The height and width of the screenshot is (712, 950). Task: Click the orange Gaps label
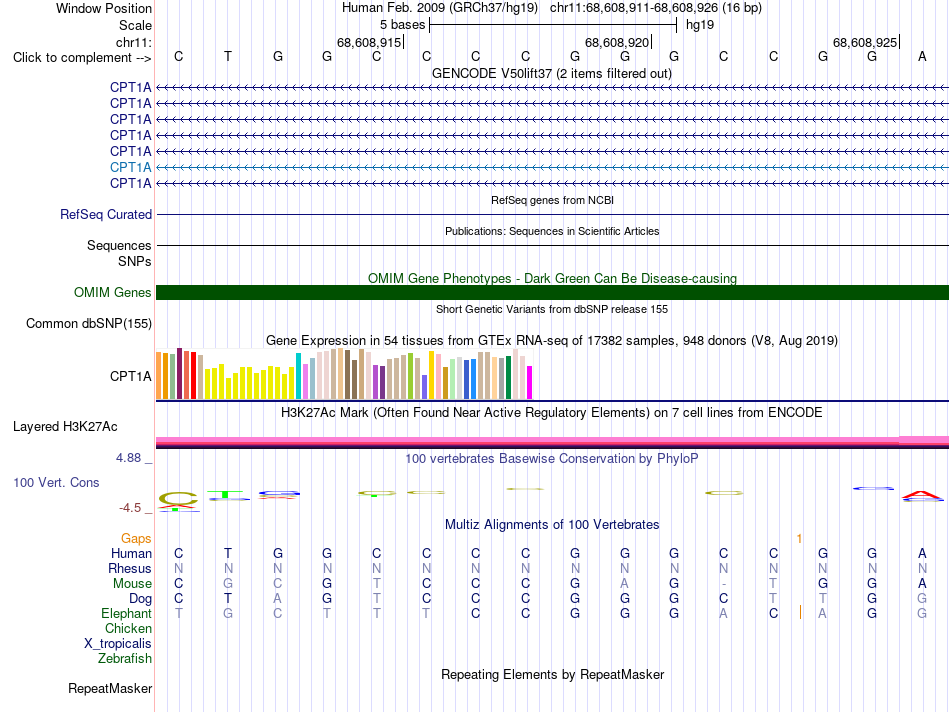pos(136,539)
